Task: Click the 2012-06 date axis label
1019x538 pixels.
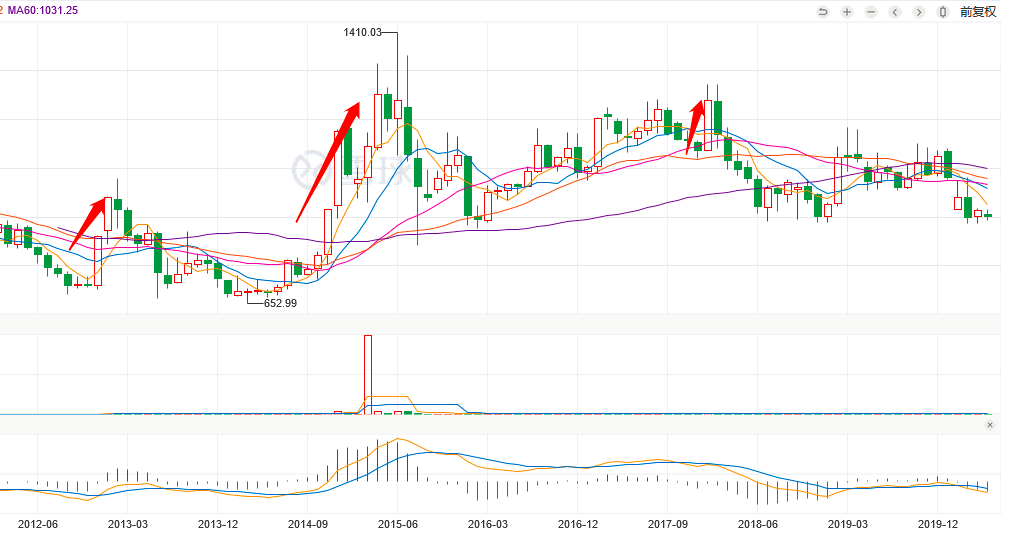Action: click(x=38, y=524)
